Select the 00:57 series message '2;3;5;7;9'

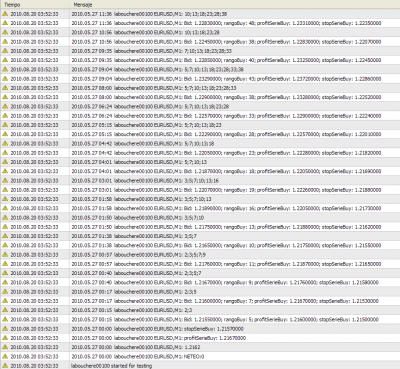click(x=139, y=255)
